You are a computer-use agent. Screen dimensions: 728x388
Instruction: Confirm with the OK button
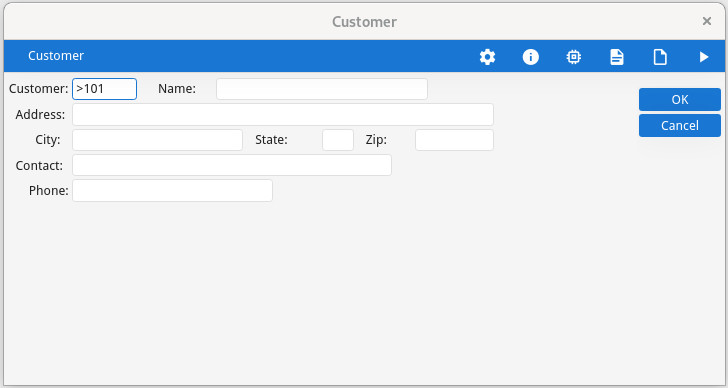[680, 99]
